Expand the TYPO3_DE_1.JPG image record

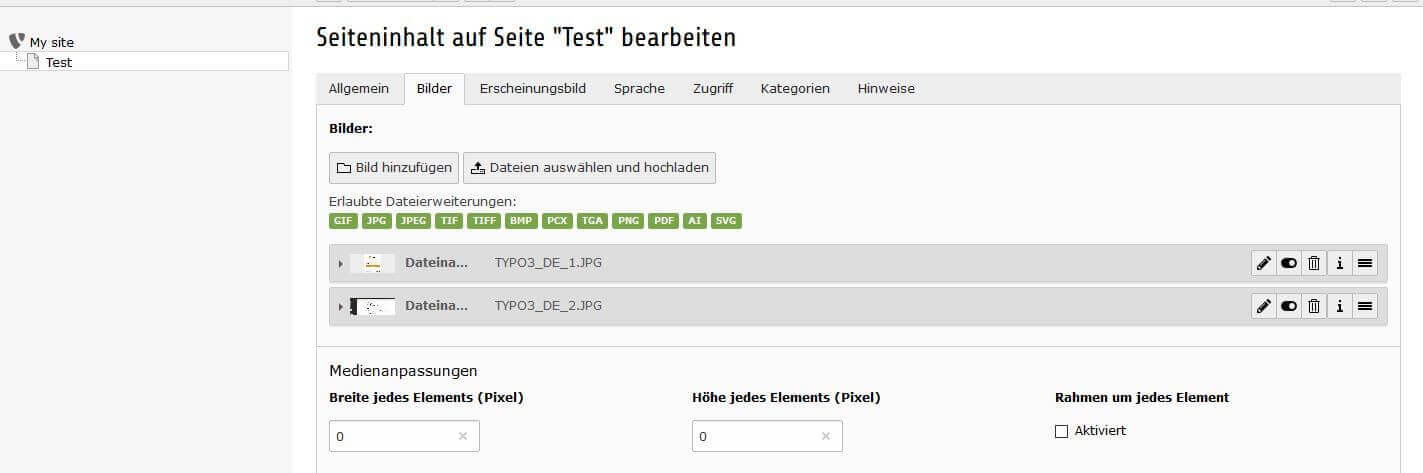[x=341, y=264]
